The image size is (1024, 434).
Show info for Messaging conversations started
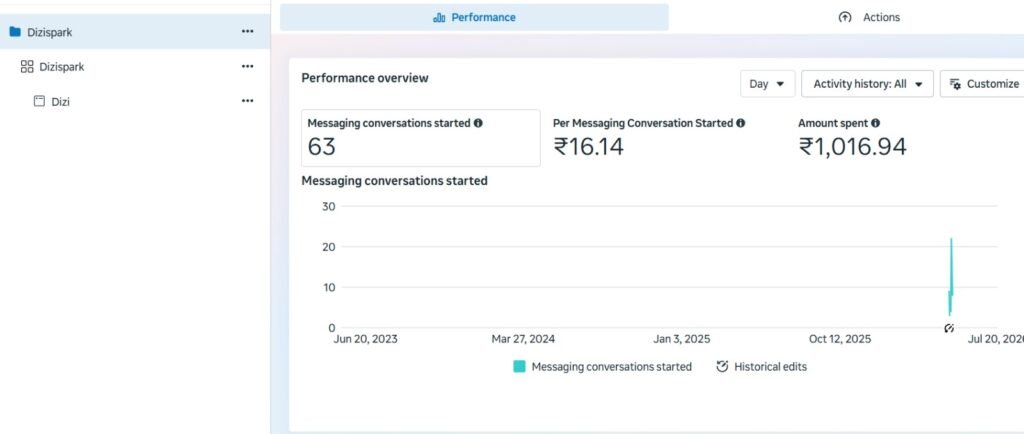pos(478,123)
